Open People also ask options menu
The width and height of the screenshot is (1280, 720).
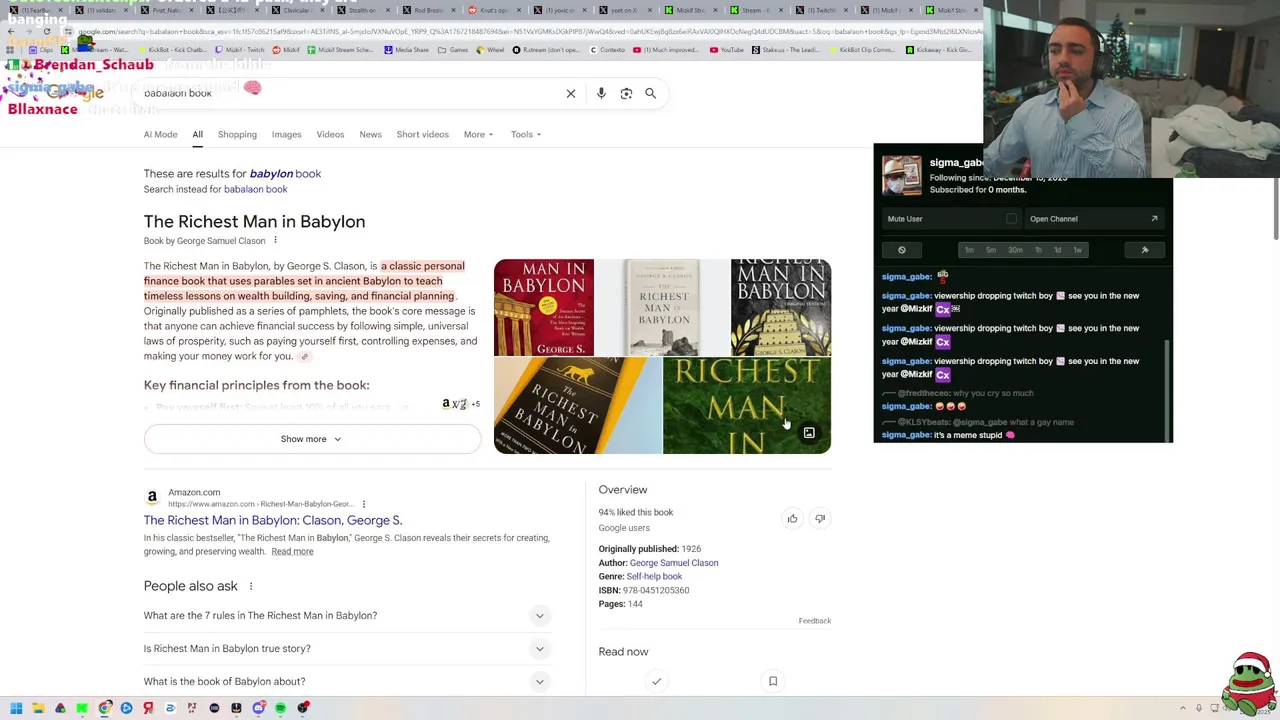(251, 586)
